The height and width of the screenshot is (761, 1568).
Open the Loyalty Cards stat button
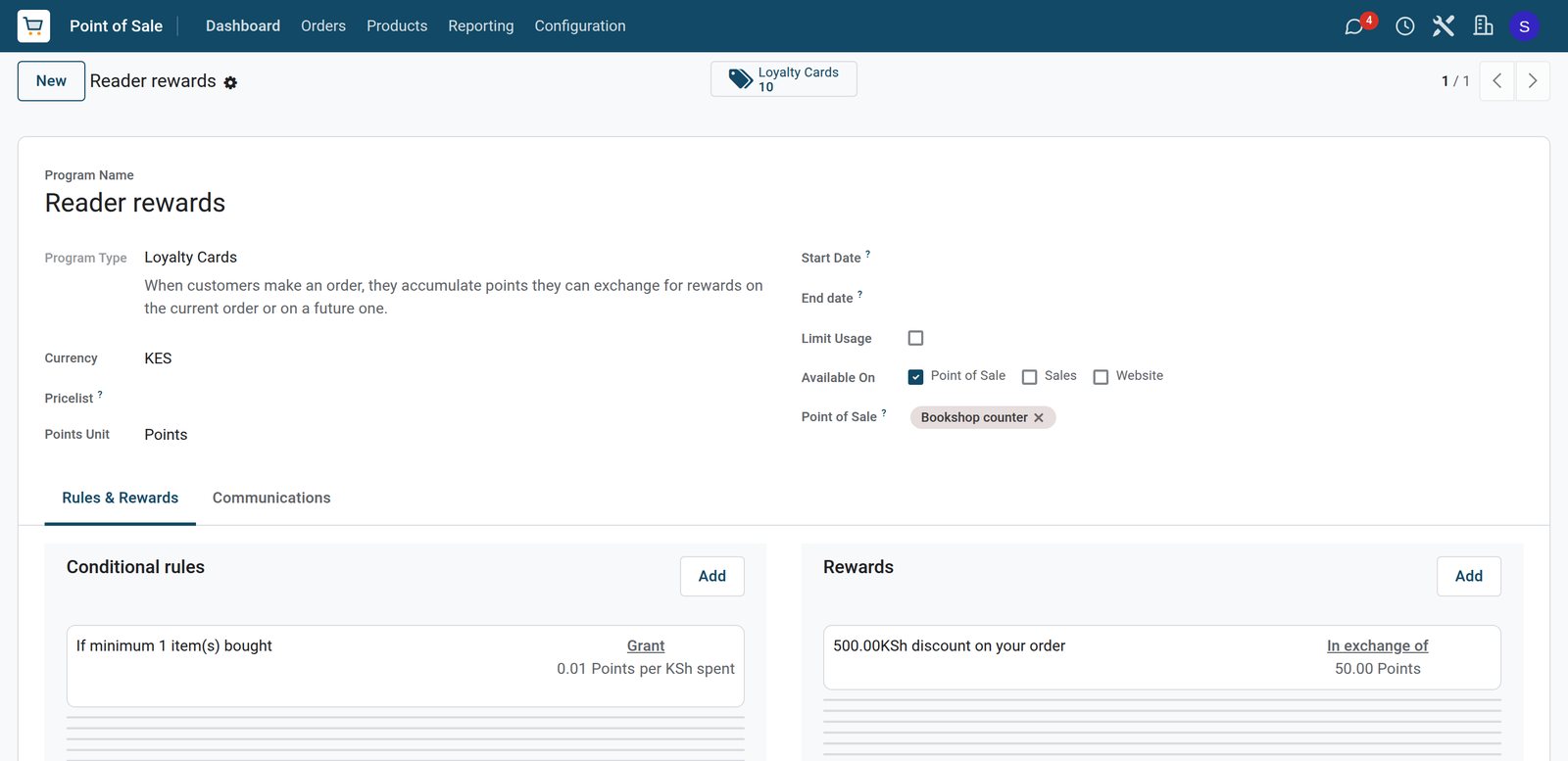point(784,79)
